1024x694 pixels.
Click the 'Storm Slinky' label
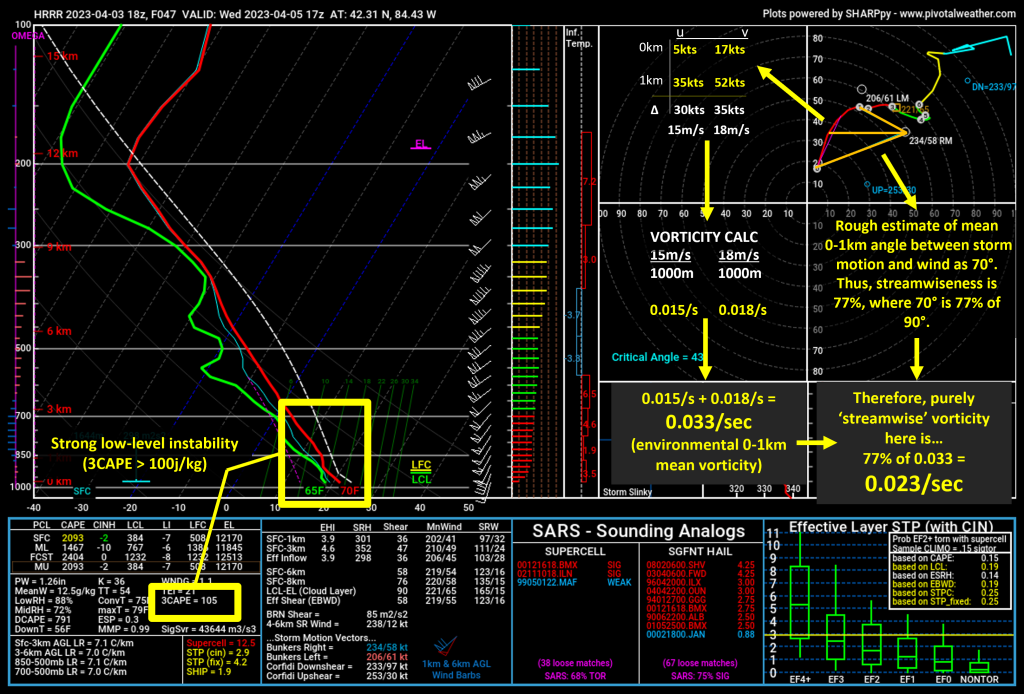tap(627, 492)
